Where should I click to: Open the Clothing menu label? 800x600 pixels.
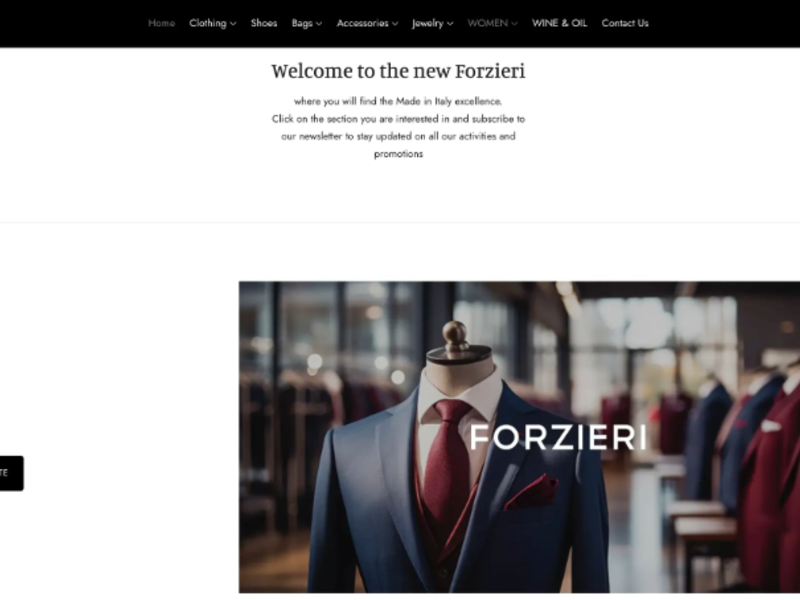(x=208, y=23)
